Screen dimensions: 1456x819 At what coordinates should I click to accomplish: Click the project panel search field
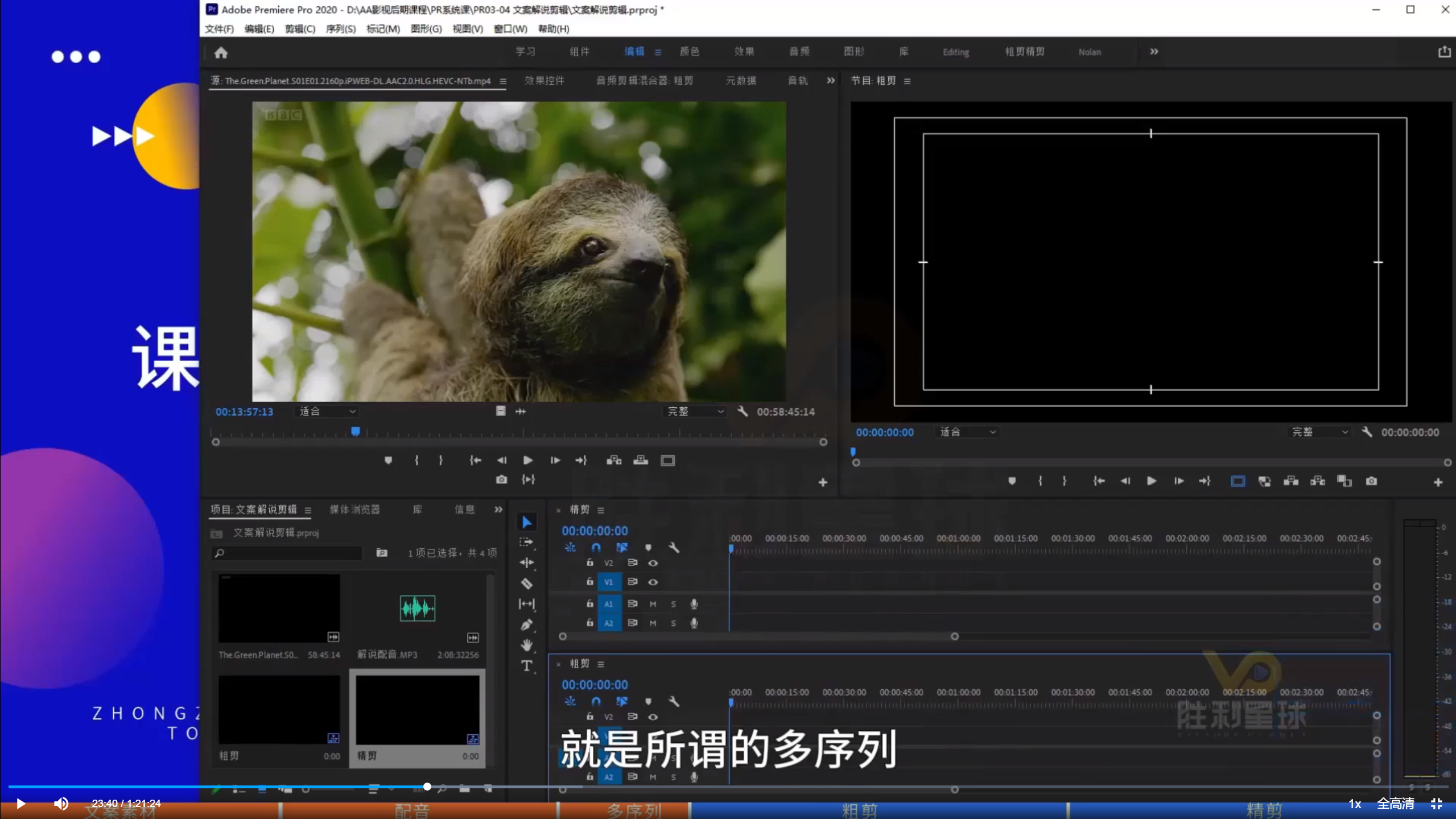pyautogui.click(x=287, y=553)
